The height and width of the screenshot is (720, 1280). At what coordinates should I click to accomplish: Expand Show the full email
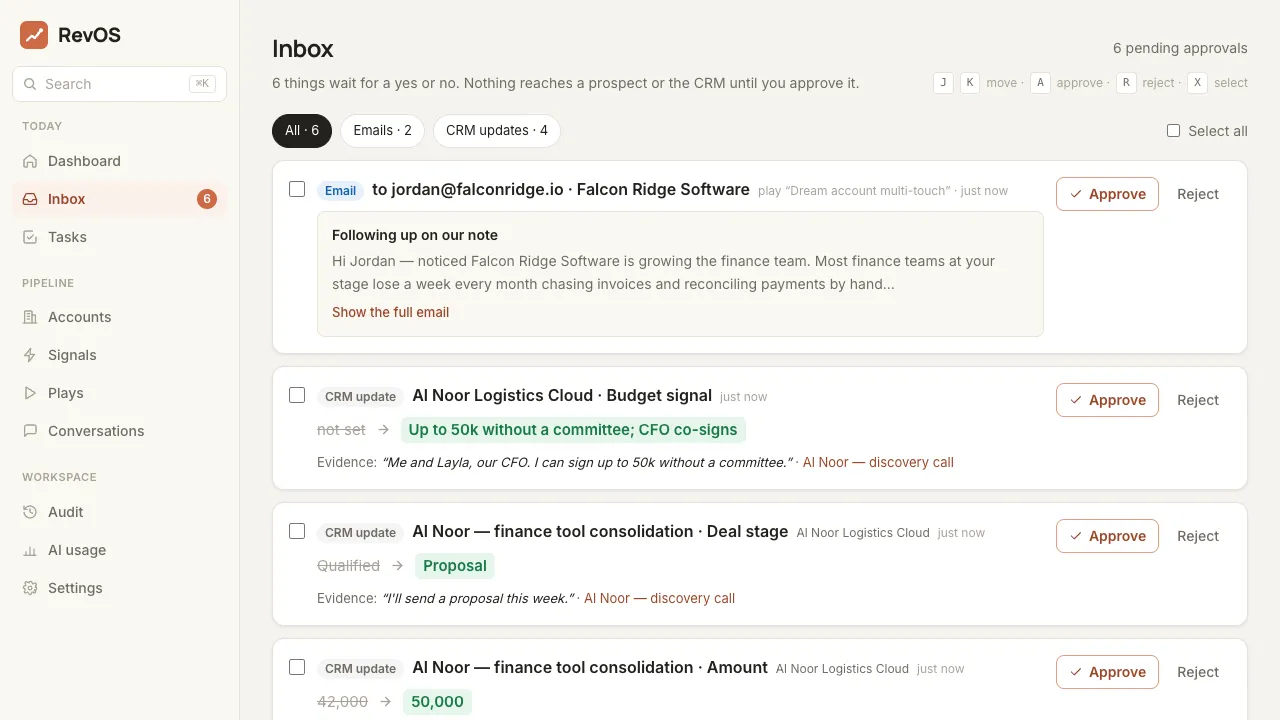click(x=390, y=312)
